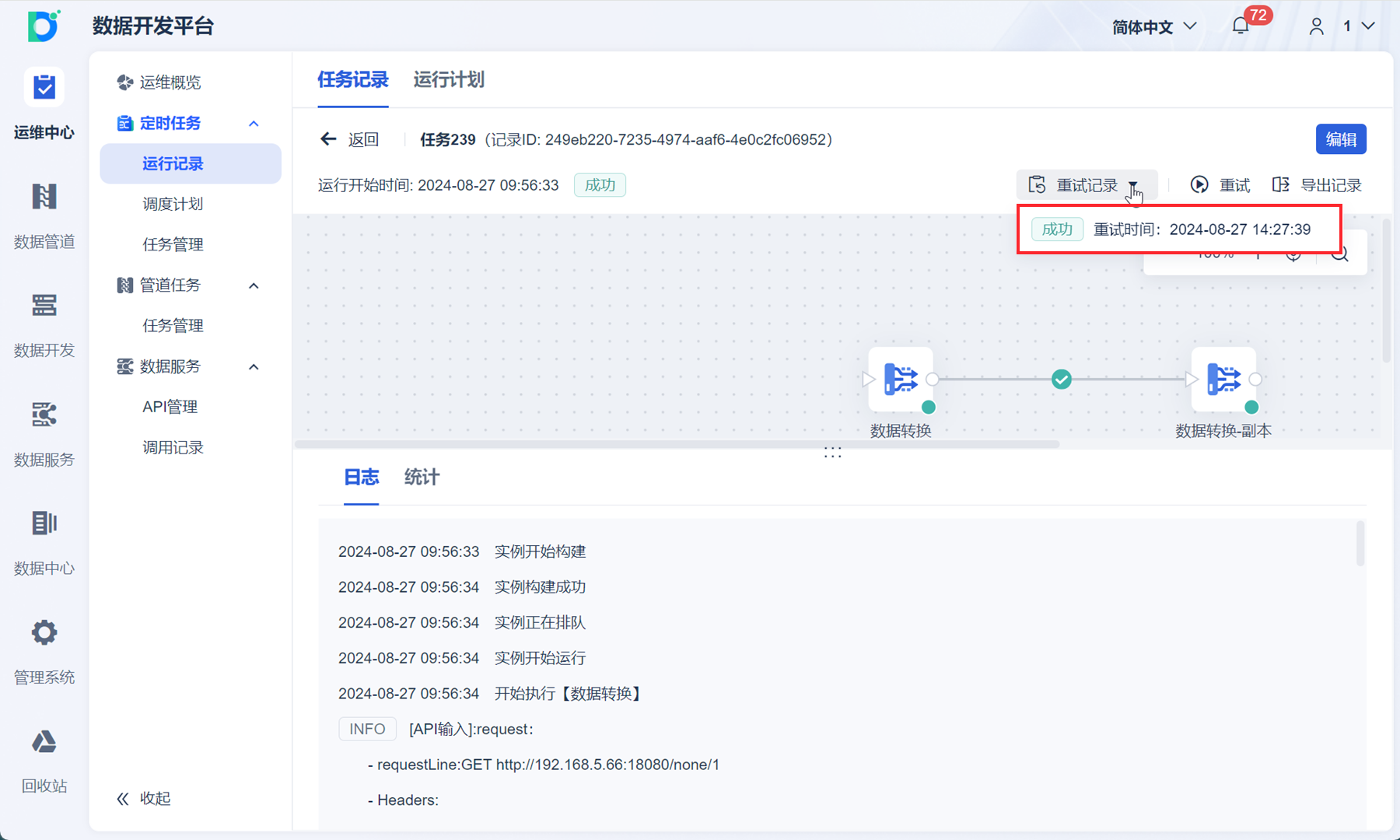The image size is (1400, 840).
Task: Open 运维中心 sidebar icon
Action: click(x=44, y=87)
